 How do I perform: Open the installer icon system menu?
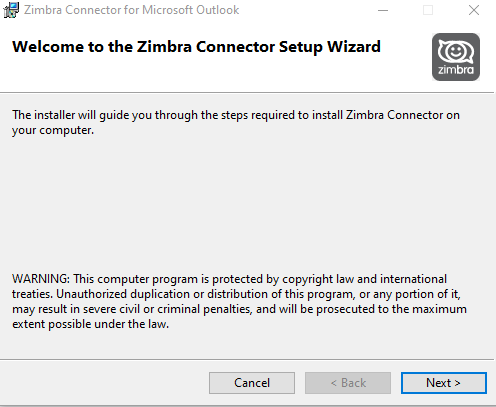tap(11, 10)
